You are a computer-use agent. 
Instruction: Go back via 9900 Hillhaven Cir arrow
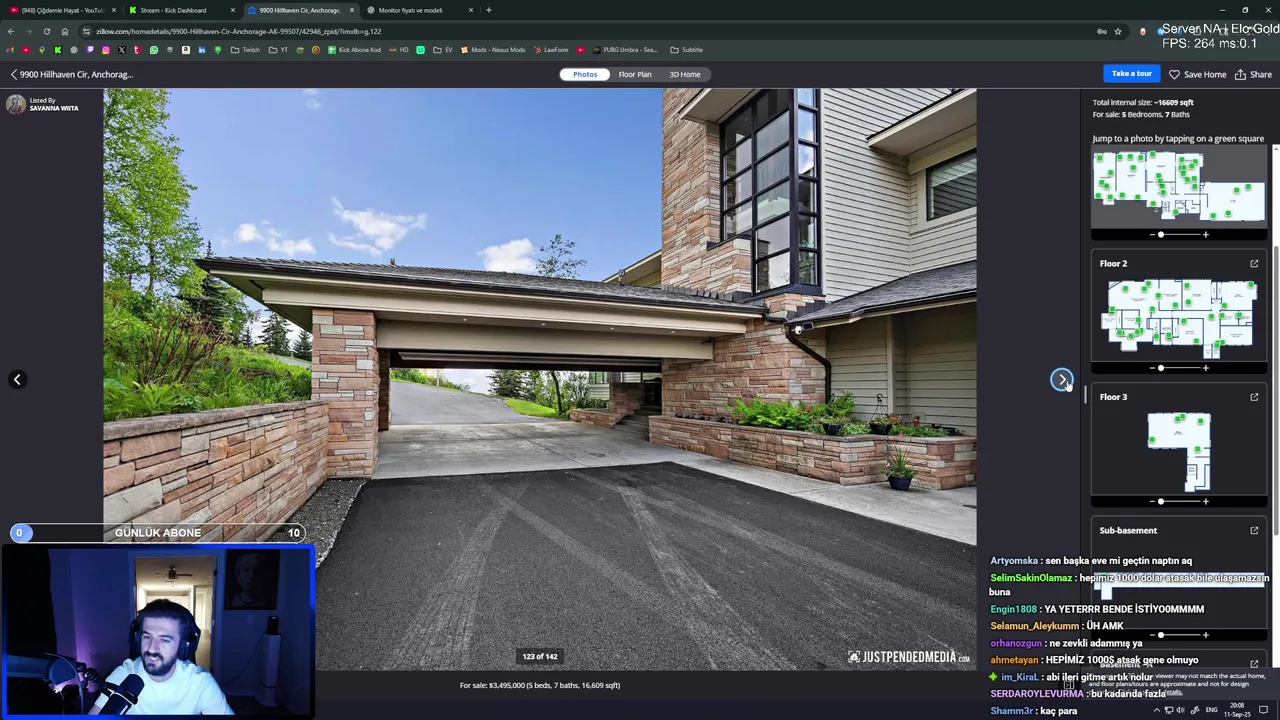point(14,74)
